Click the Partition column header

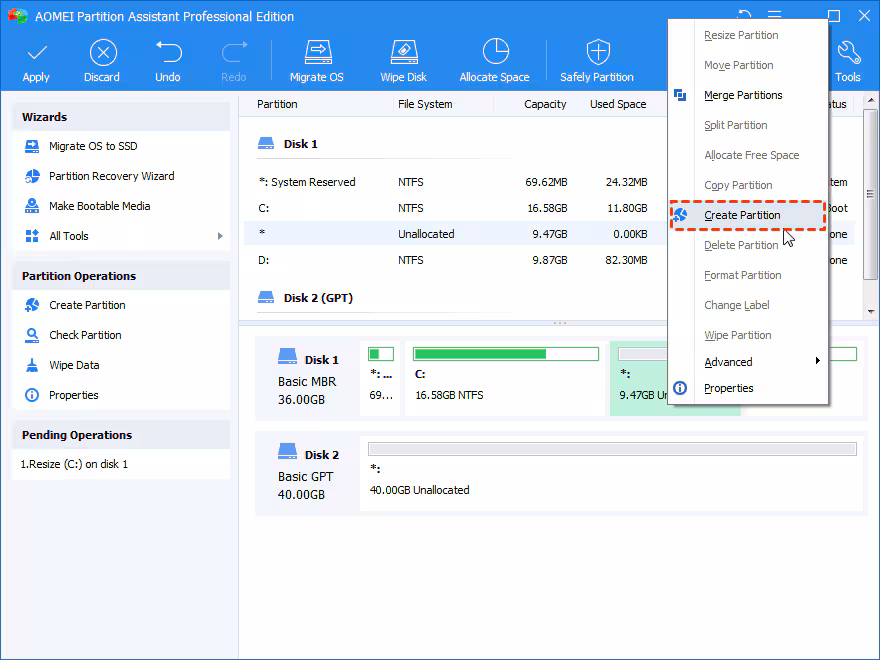pos(277,104)
